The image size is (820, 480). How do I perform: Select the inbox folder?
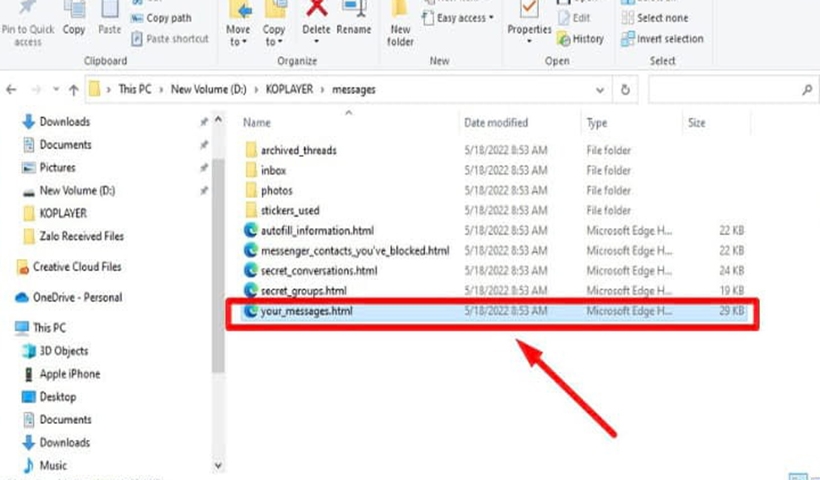click(x=274, y=170)
